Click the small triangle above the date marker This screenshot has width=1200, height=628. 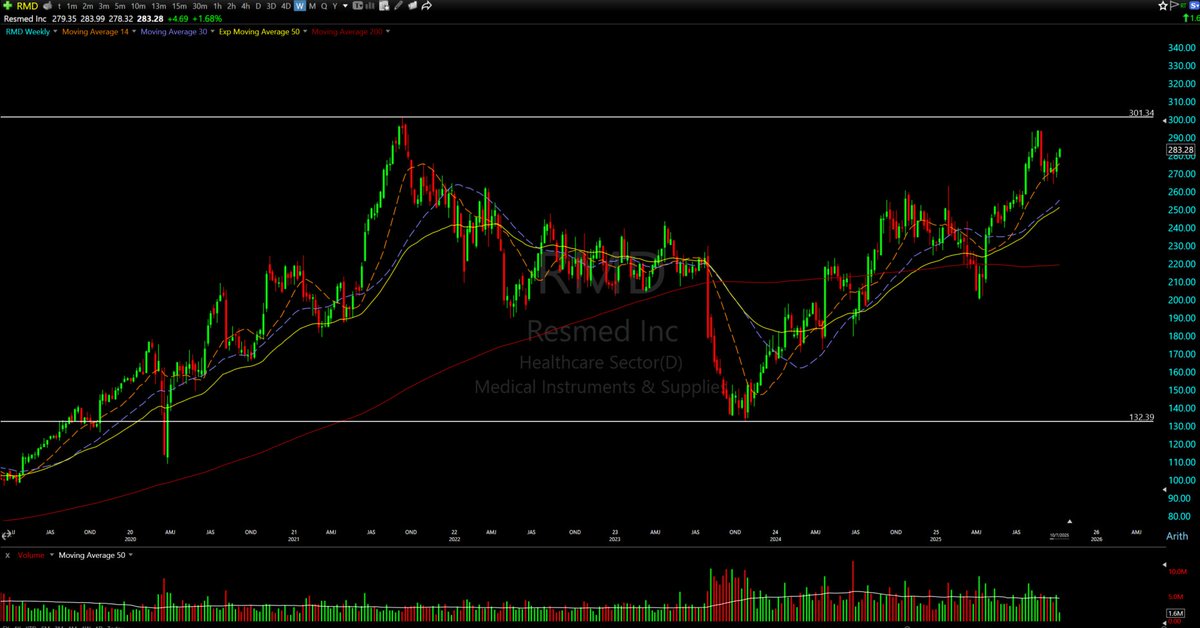pos(1069,522)
